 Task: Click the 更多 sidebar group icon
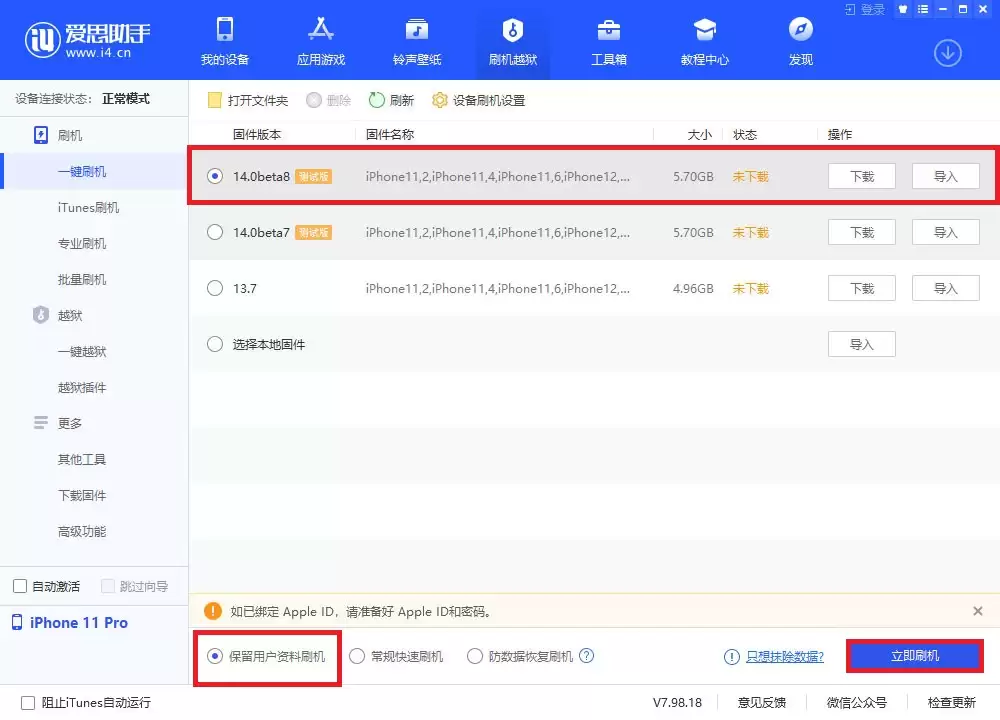click(41, 423)
